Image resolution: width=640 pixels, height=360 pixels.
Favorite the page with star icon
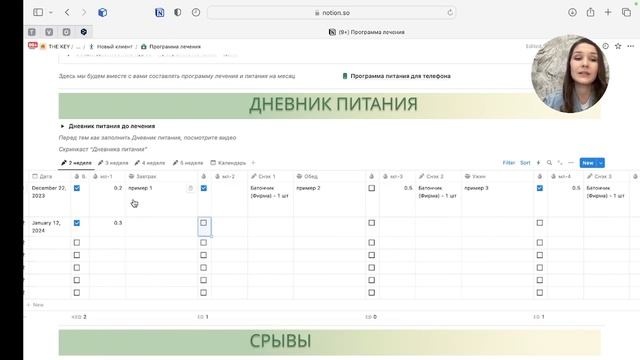(x=618, y=46)
